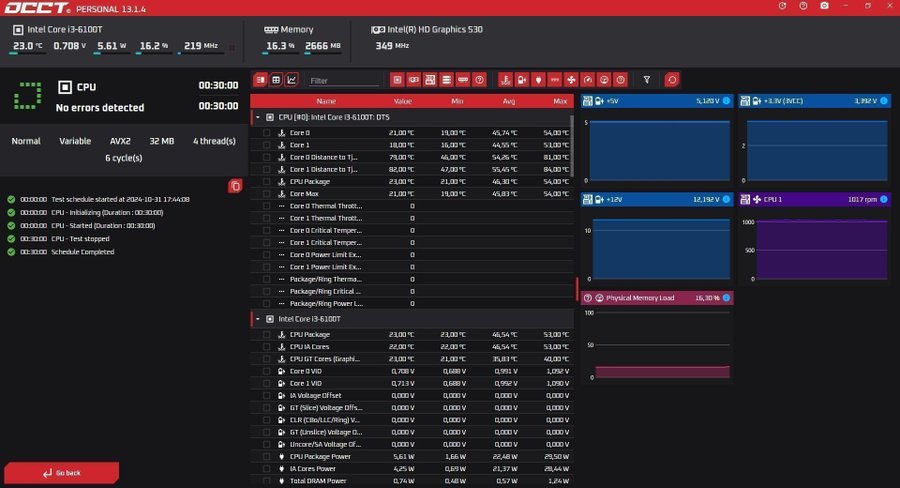Open info for the +5V graph
Screen dimensions: 900x488
tap(726, 100)
